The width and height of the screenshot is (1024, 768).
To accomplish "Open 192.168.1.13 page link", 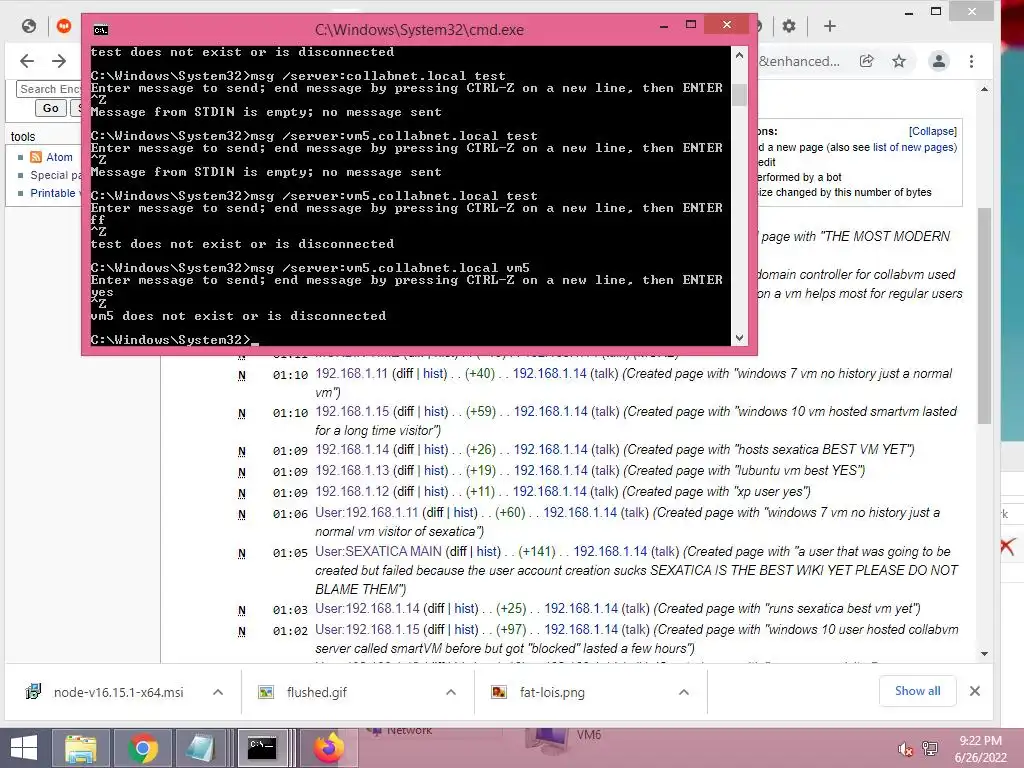I will point(352,470).
